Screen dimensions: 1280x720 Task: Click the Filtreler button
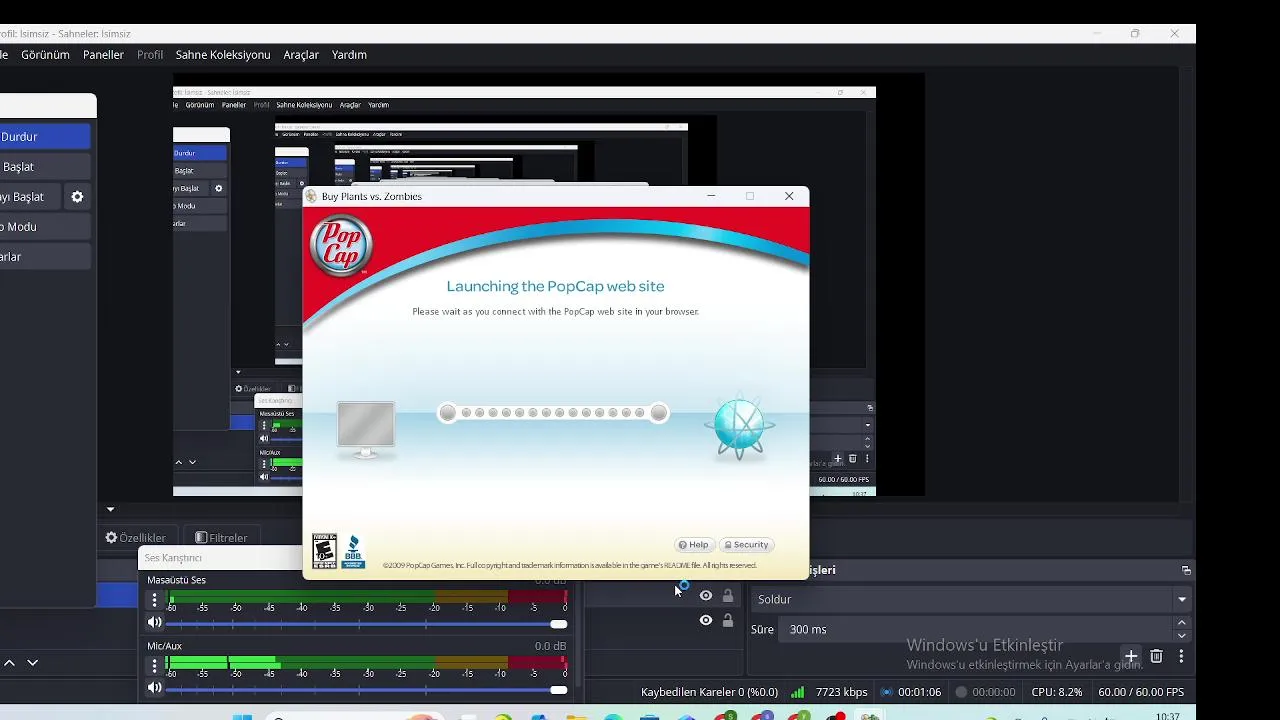pos(221,537)
